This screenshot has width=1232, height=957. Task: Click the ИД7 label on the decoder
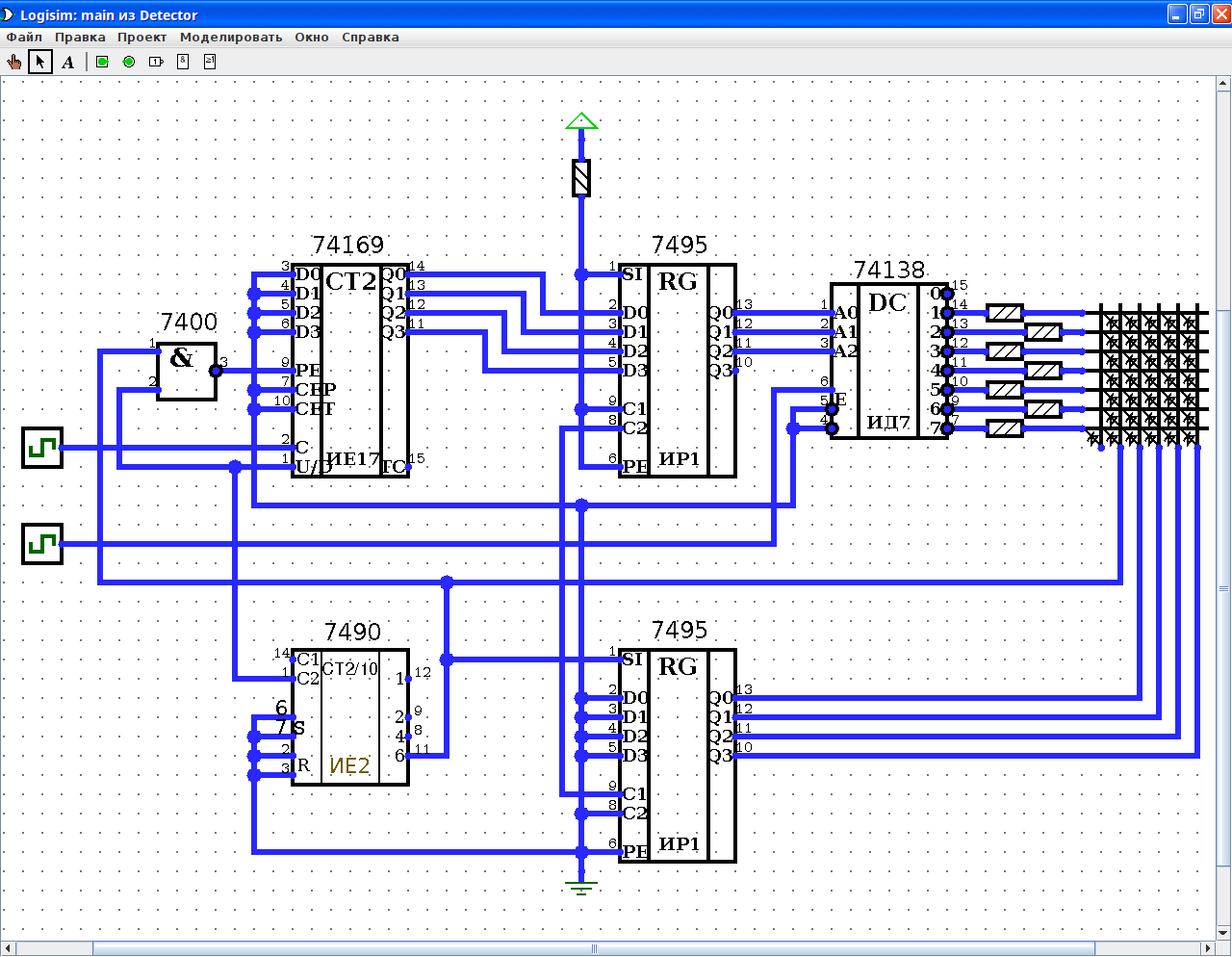[x=888, y=422]
